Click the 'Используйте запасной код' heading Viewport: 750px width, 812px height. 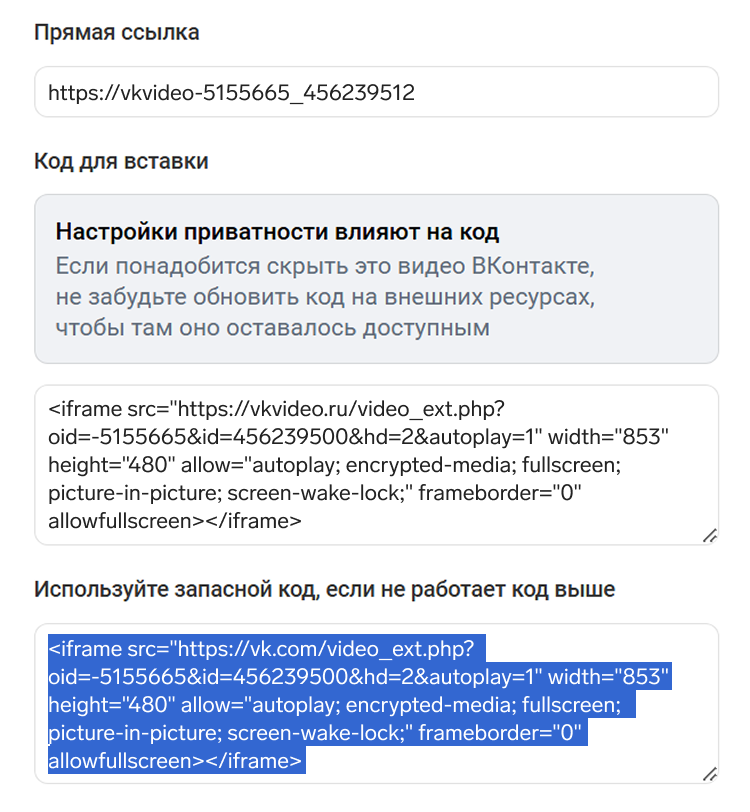(x=324, y=589)
